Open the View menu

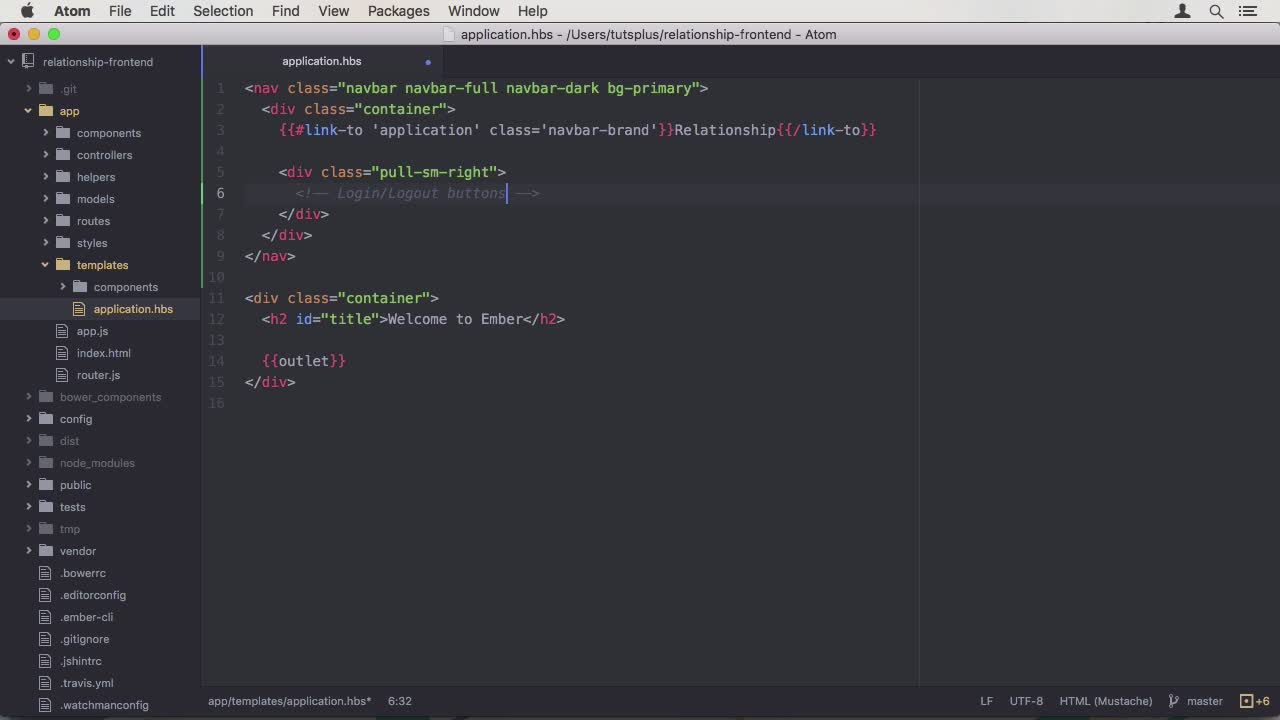334,11
